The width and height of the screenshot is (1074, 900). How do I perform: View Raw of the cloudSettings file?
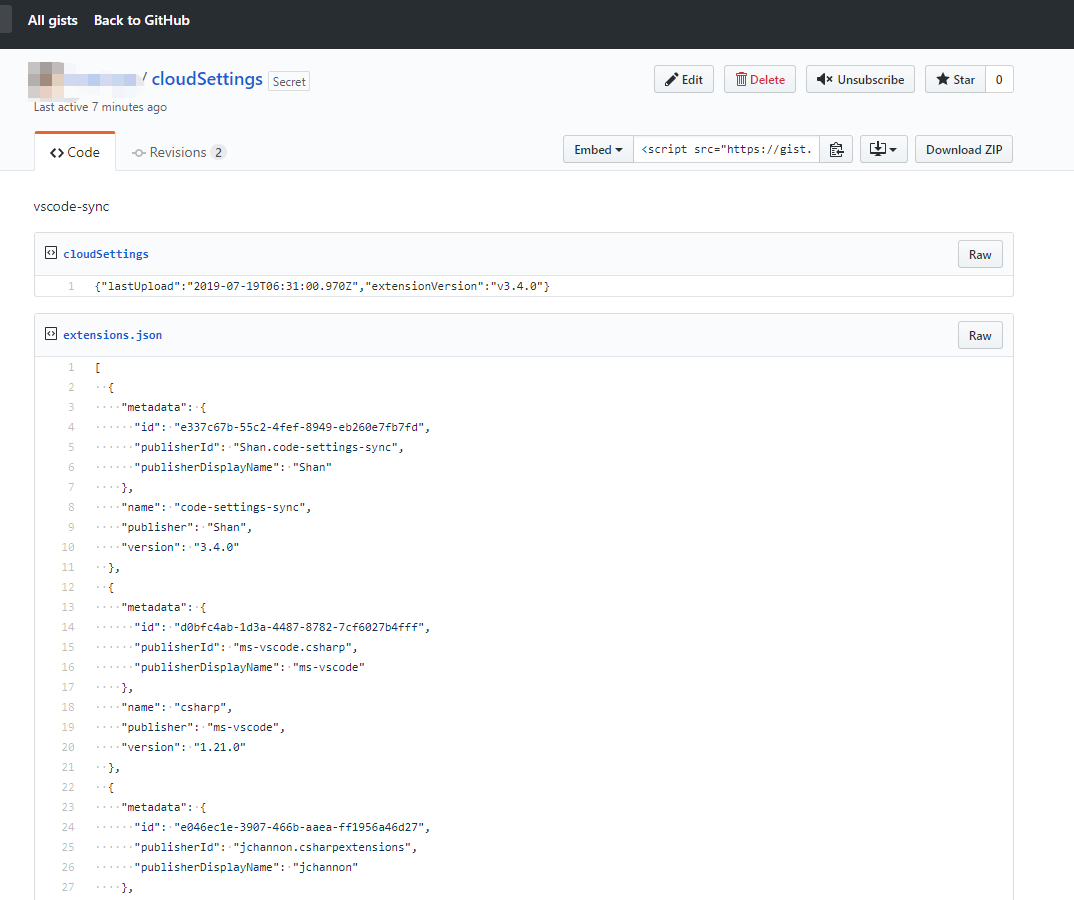(x=979, y=255)
